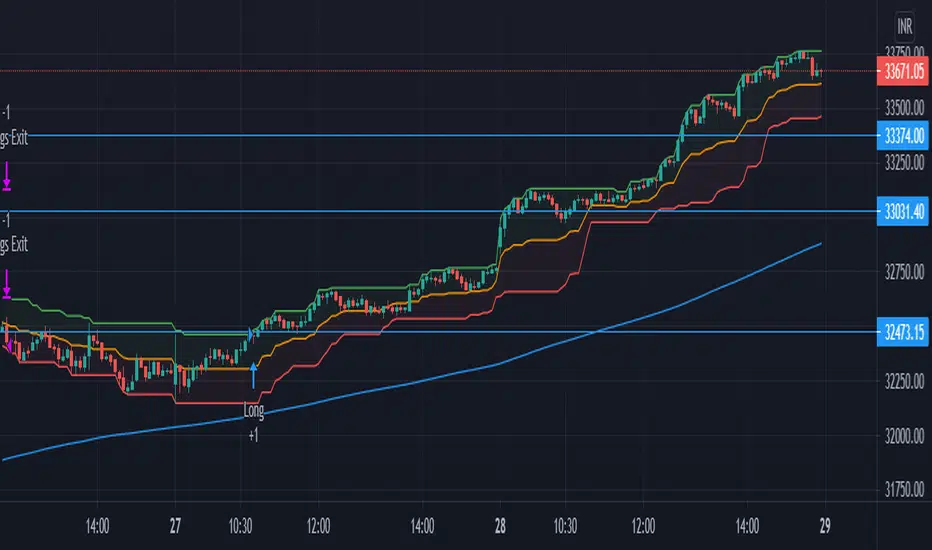This screenshot has height=550, width=932.
Task: Click the 32750.00 price scale tick
Action: 902,272
